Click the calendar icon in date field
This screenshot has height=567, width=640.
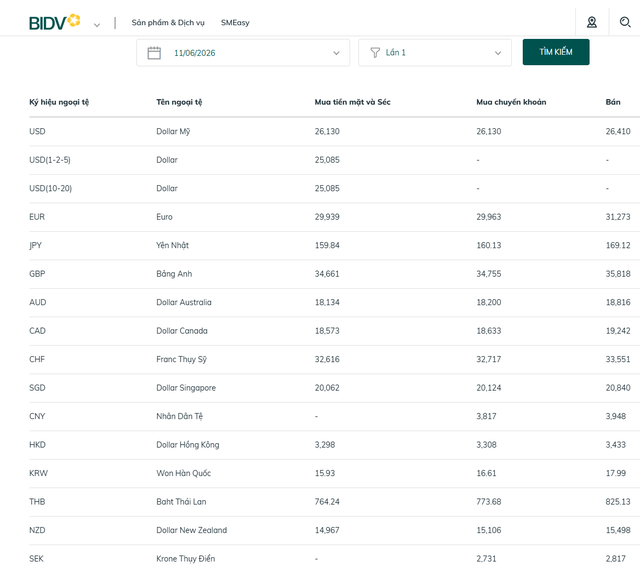154,53
